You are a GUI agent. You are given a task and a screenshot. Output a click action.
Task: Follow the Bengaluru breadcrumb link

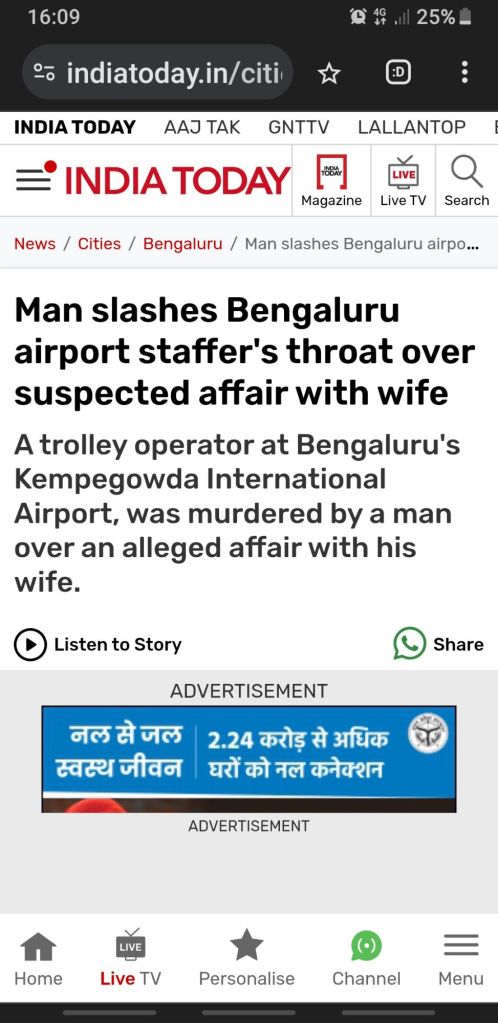(183, 243)
